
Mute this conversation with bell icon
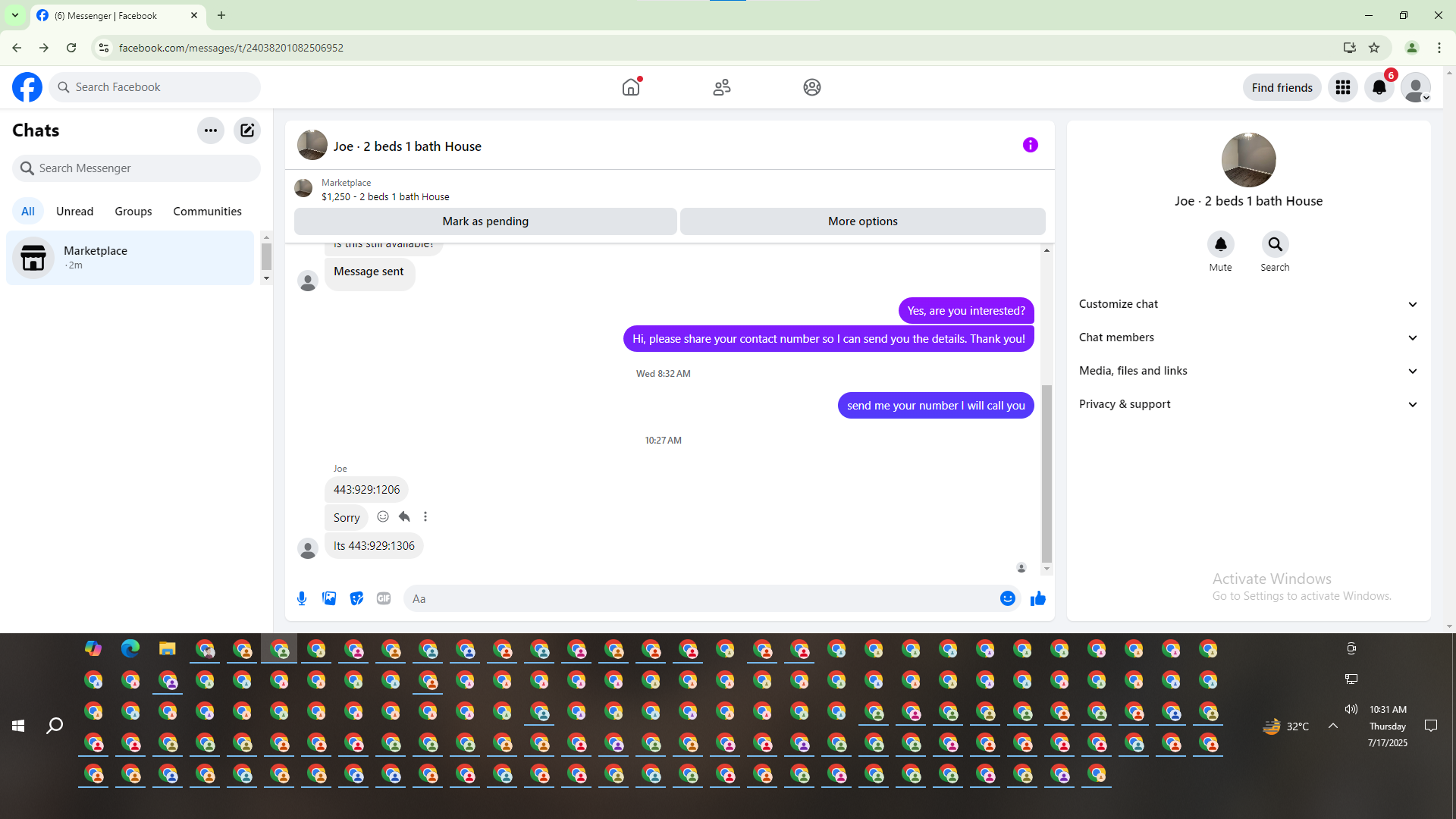tap(1221, 244)
